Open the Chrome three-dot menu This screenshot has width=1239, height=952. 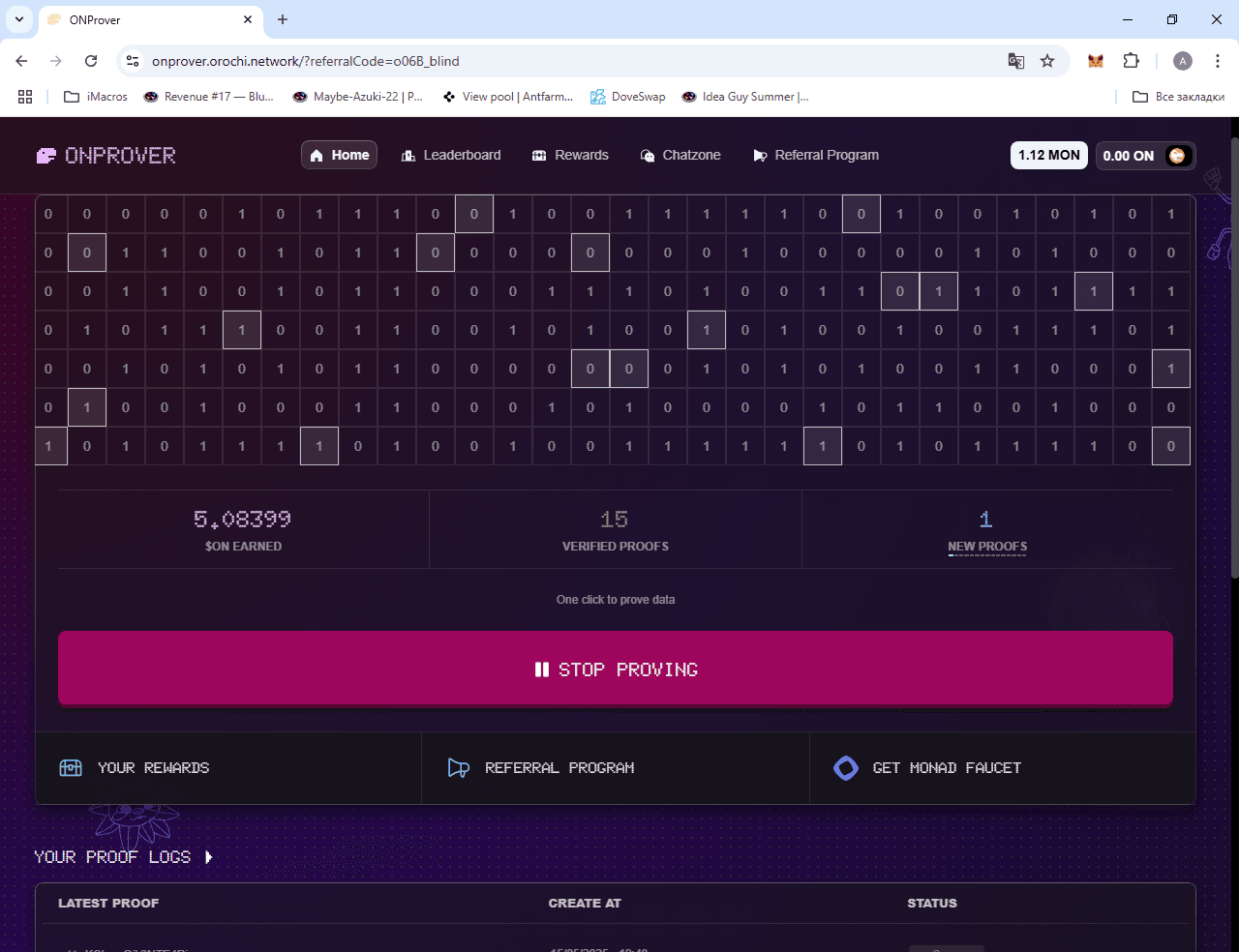point(1218,61)
